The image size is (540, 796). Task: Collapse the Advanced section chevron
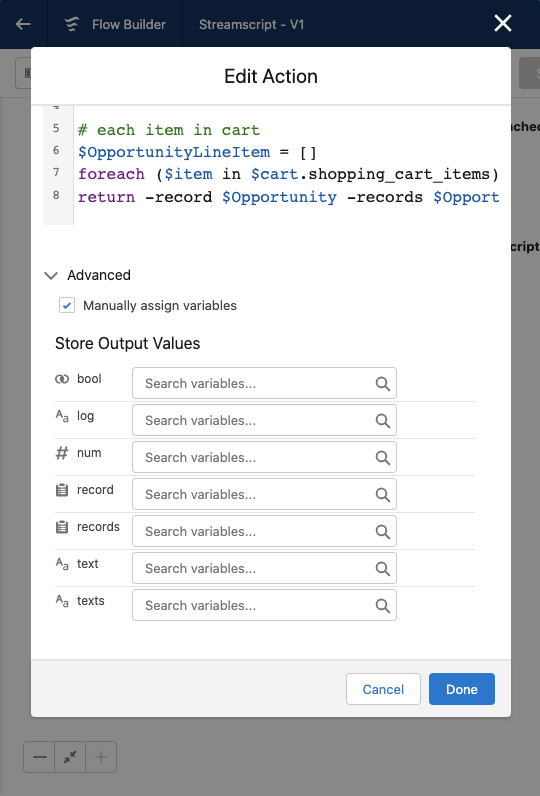51,276
